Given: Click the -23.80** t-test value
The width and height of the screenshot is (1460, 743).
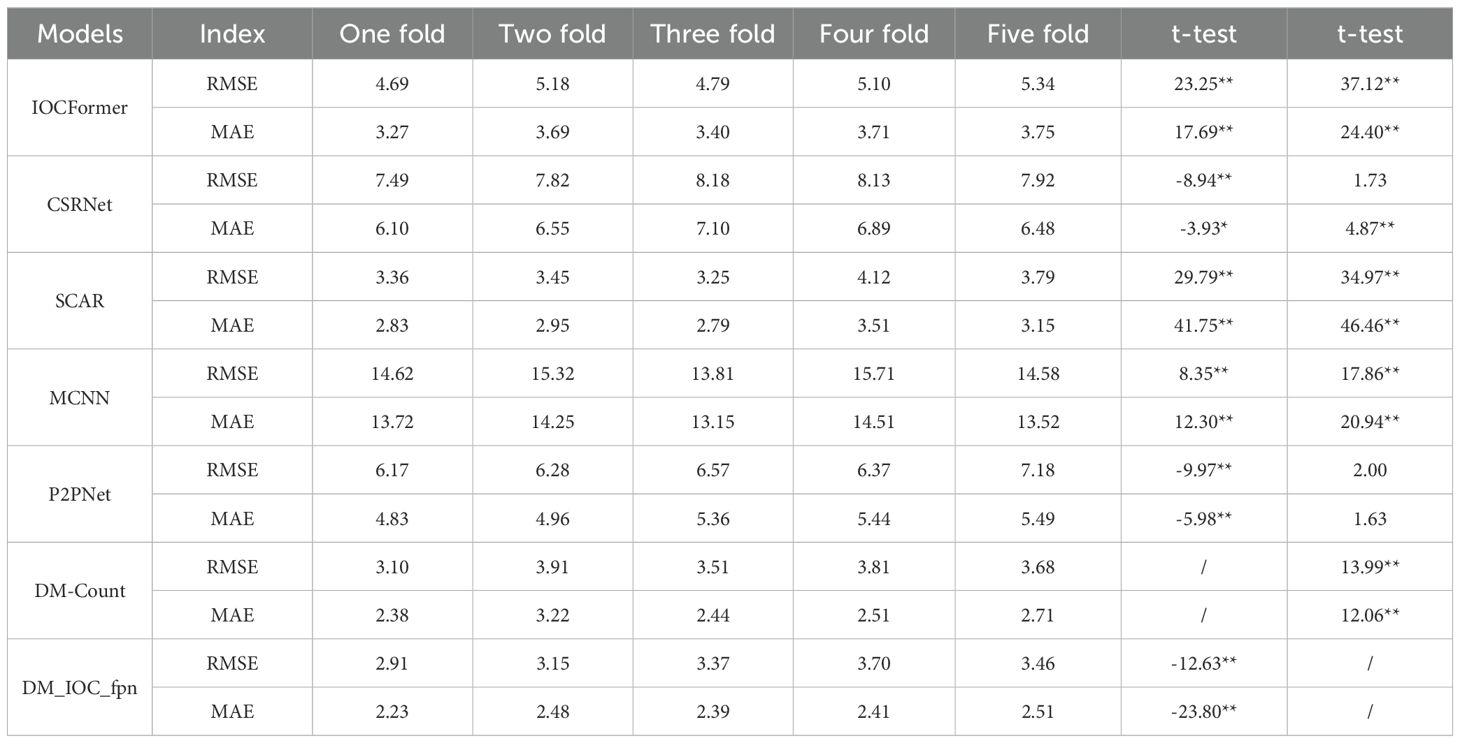Looking at the screenshot, I should coord(1203,712).
